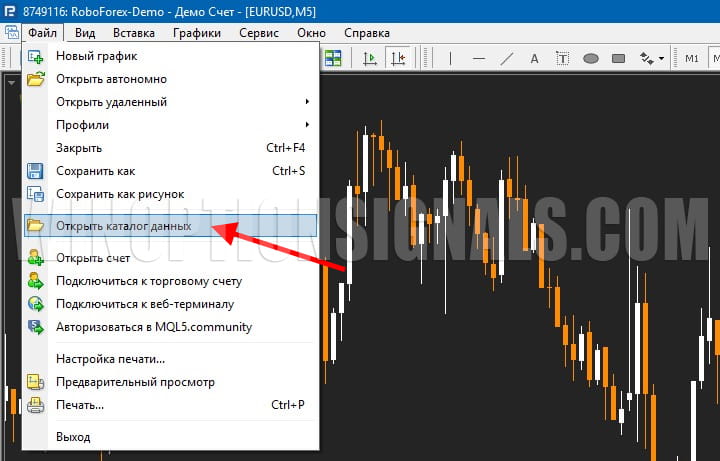
Task: Click 'Выход' to exit terminal
Action: [x=73, y=437]
